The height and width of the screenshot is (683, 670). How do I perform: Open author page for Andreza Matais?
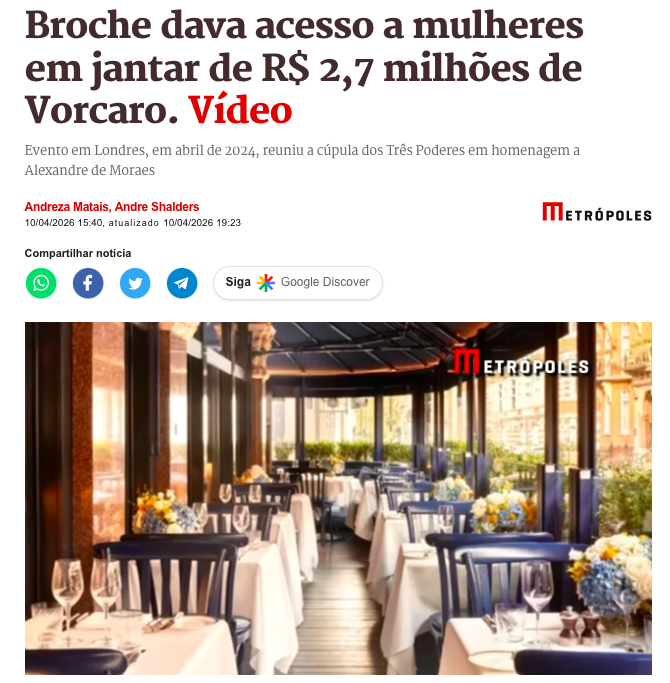(x=67, y=206)
